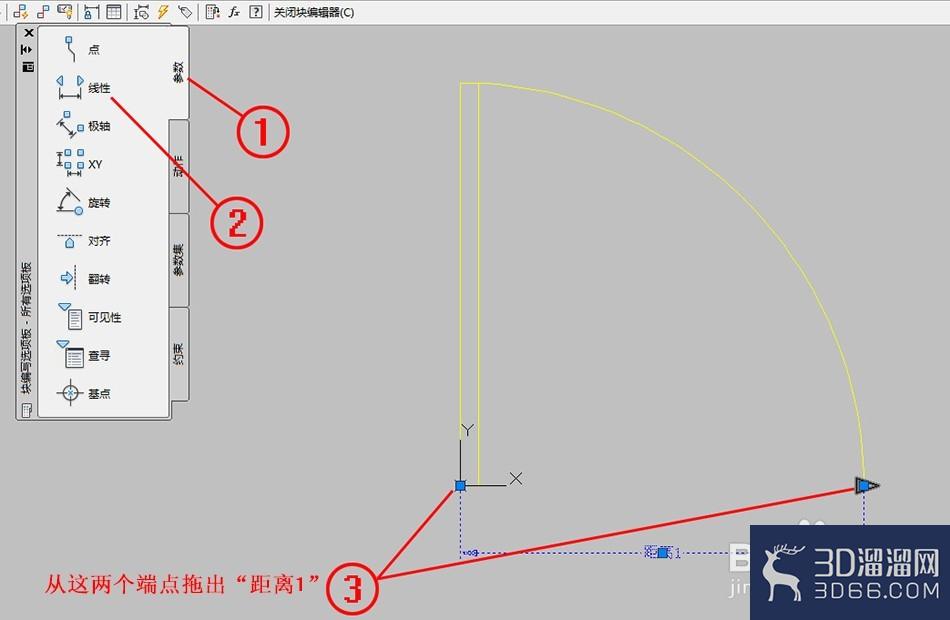950x620 pixels.
Task: Toggle the authoring palettes icon
Action: 211,12
